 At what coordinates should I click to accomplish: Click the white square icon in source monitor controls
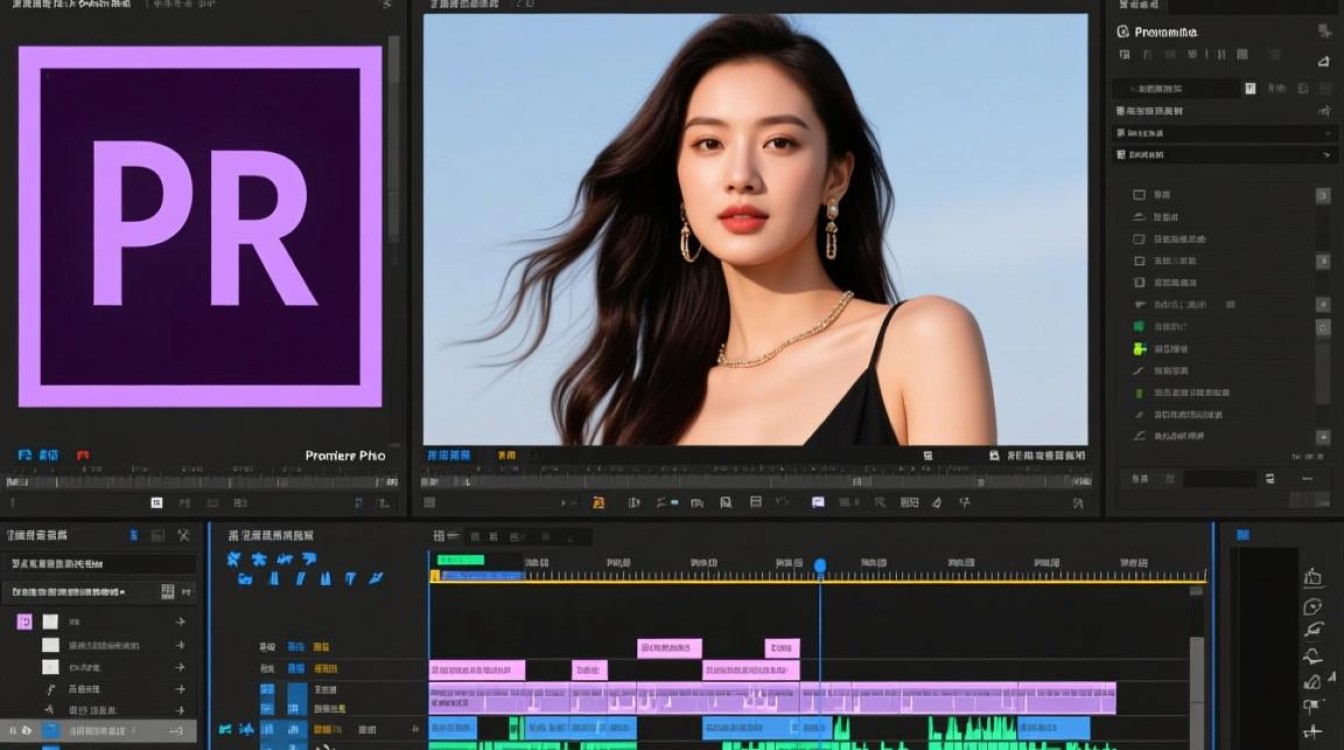click(x=156, y=503)
